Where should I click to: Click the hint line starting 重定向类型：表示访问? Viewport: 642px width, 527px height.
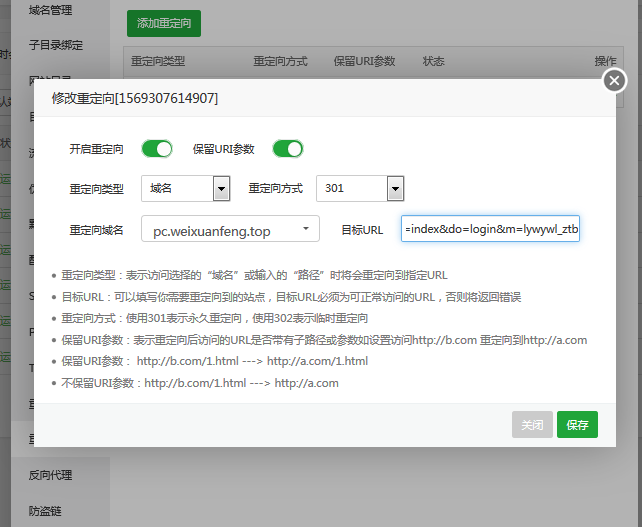(254, 275)
